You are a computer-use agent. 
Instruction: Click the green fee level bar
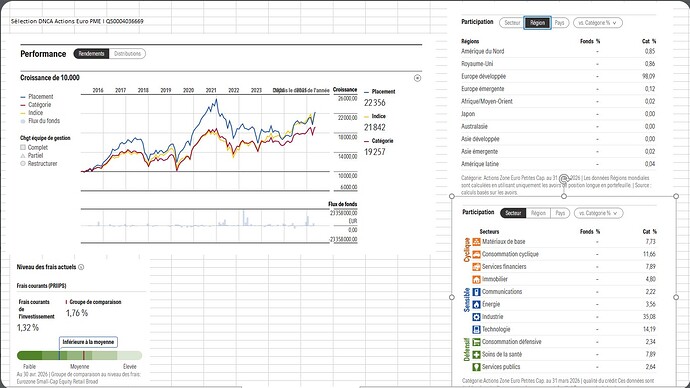pyautogui.click(x=80, y=355)
